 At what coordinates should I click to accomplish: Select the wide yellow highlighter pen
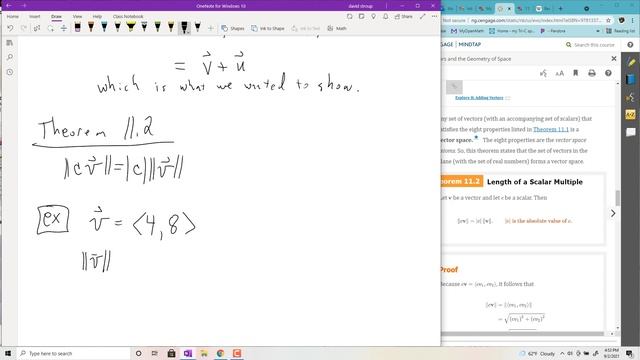[x=131, y=27]
